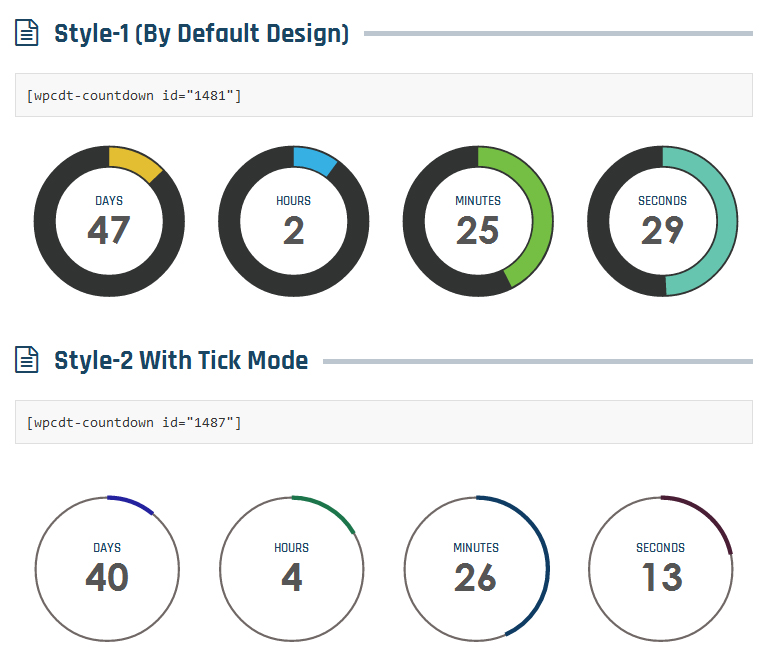Screen dimensions: 769x652
Task: Select shortcode field with id="1481"
Action: click(384, 95)
